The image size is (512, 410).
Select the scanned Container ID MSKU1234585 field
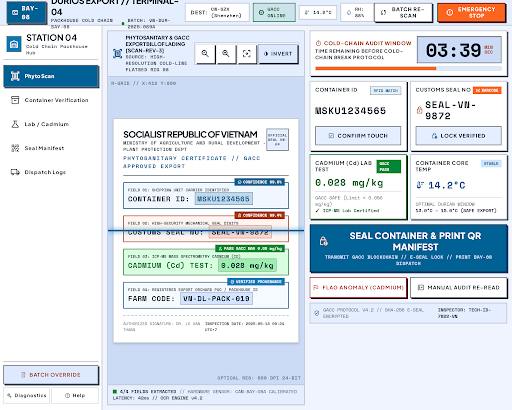(x=223, y=199)
